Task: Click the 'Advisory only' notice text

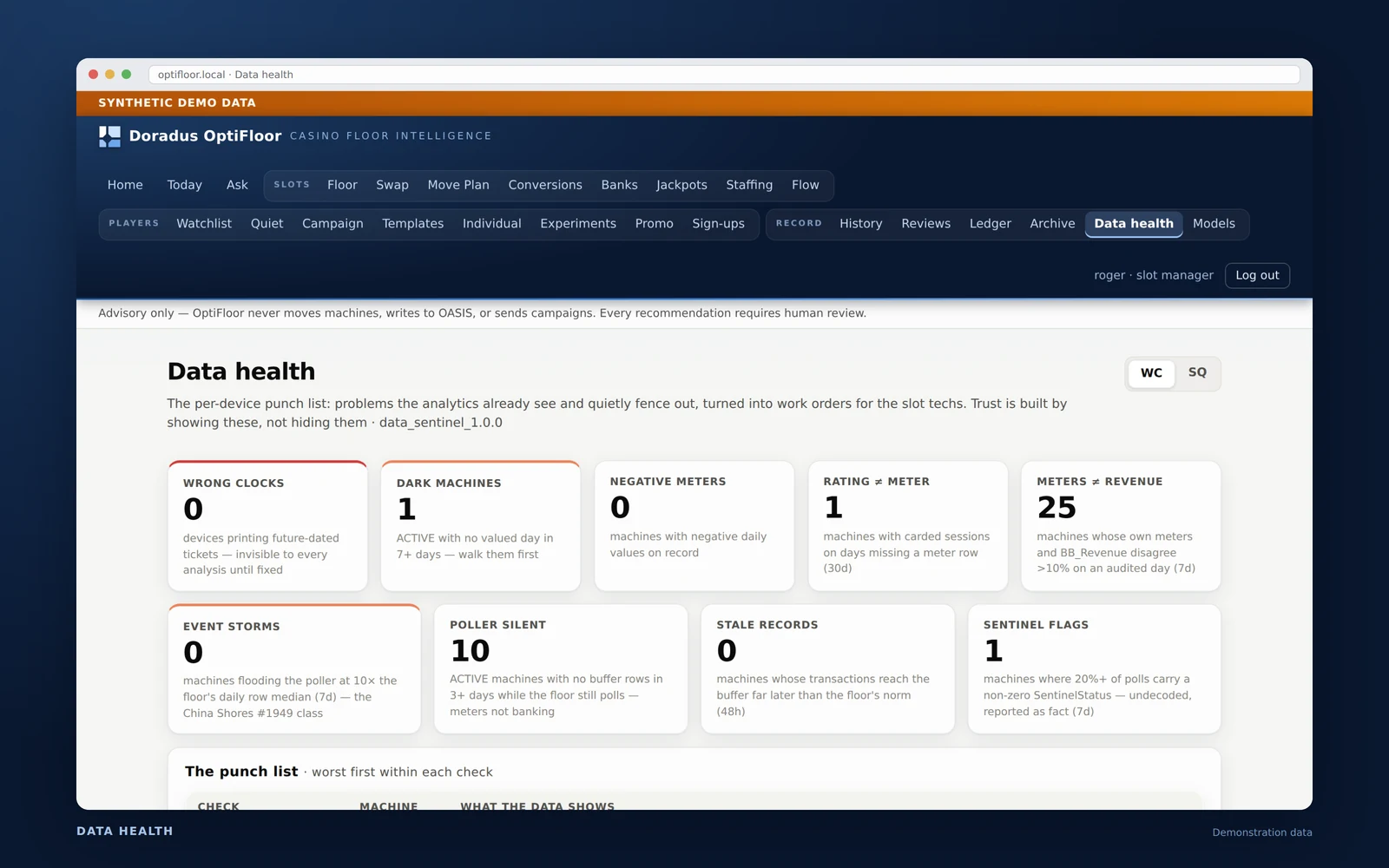Action: [482, 313]
